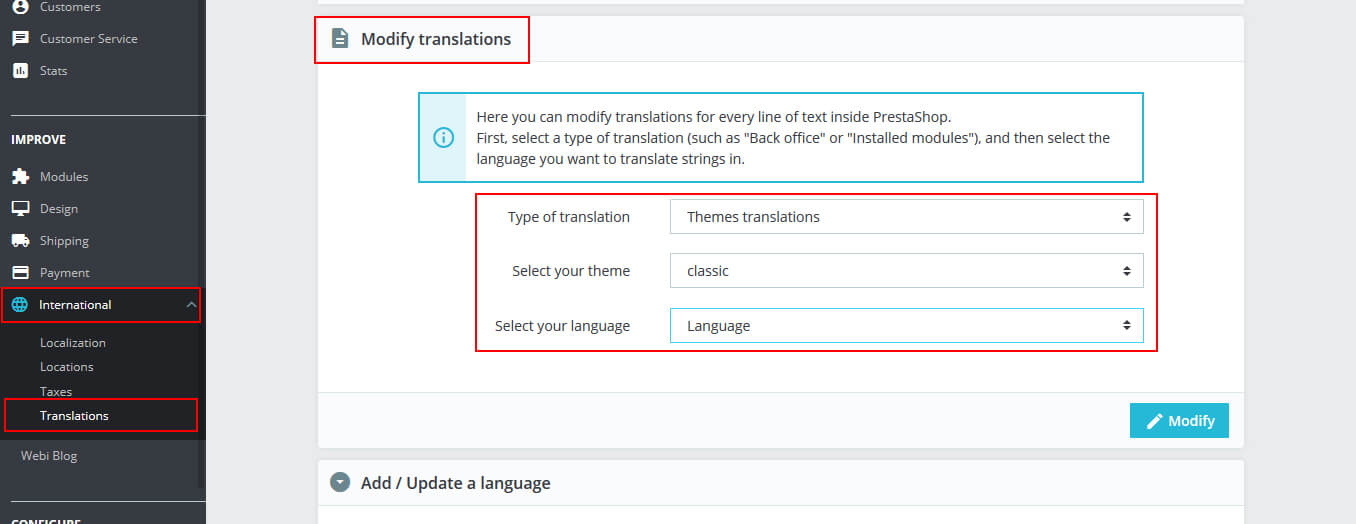This screenshot has width=1356, height=524.
Task: Click the Shipping truck icon
Action: click(20, 241)
